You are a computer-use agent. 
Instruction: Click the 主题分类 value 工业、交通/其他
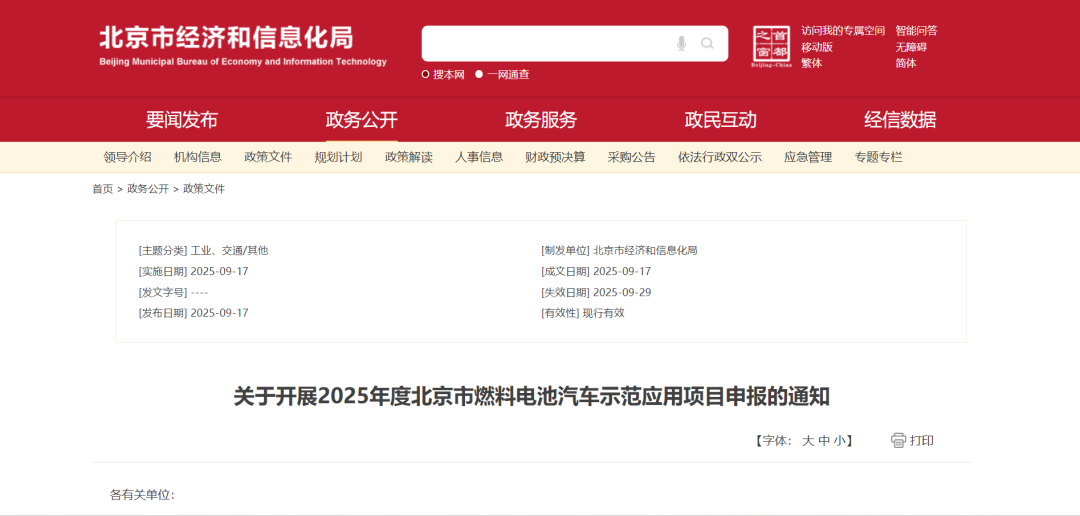[229, 251]
